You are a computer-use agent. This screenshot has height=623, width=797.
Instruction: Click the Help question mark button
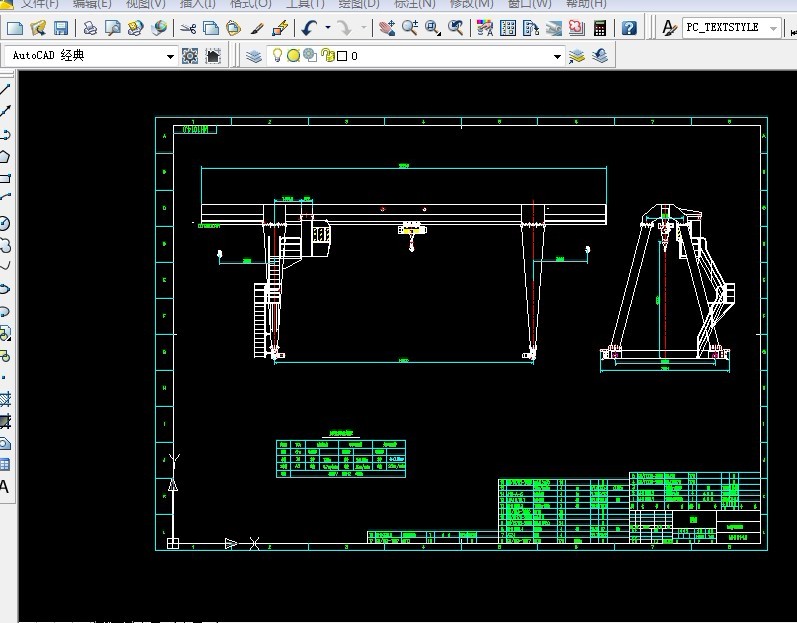click(x=629, y=28)
